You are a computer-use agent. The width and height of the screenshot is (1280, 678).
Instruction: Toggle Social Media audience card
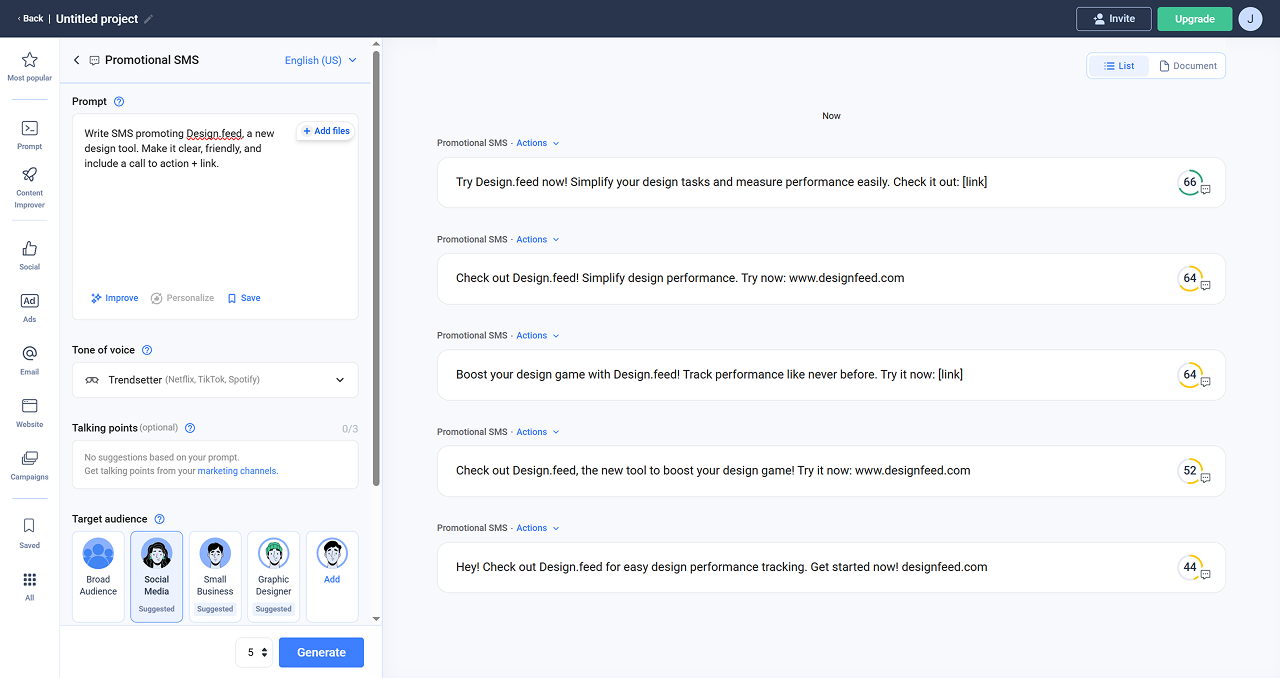157,576
